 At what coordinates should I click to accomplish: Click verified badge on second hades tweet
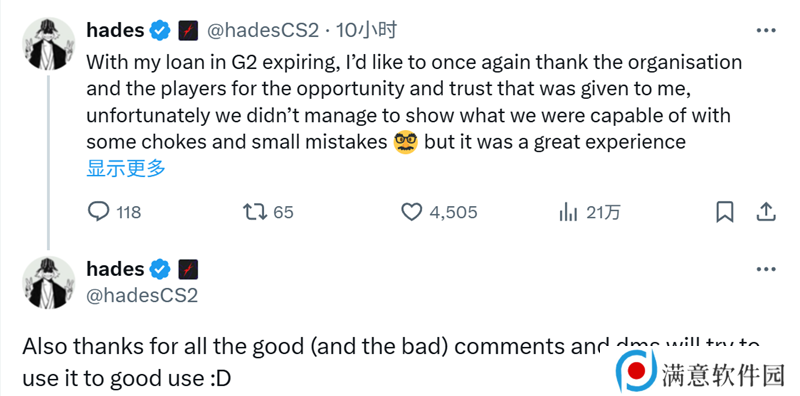coord(160,269)
